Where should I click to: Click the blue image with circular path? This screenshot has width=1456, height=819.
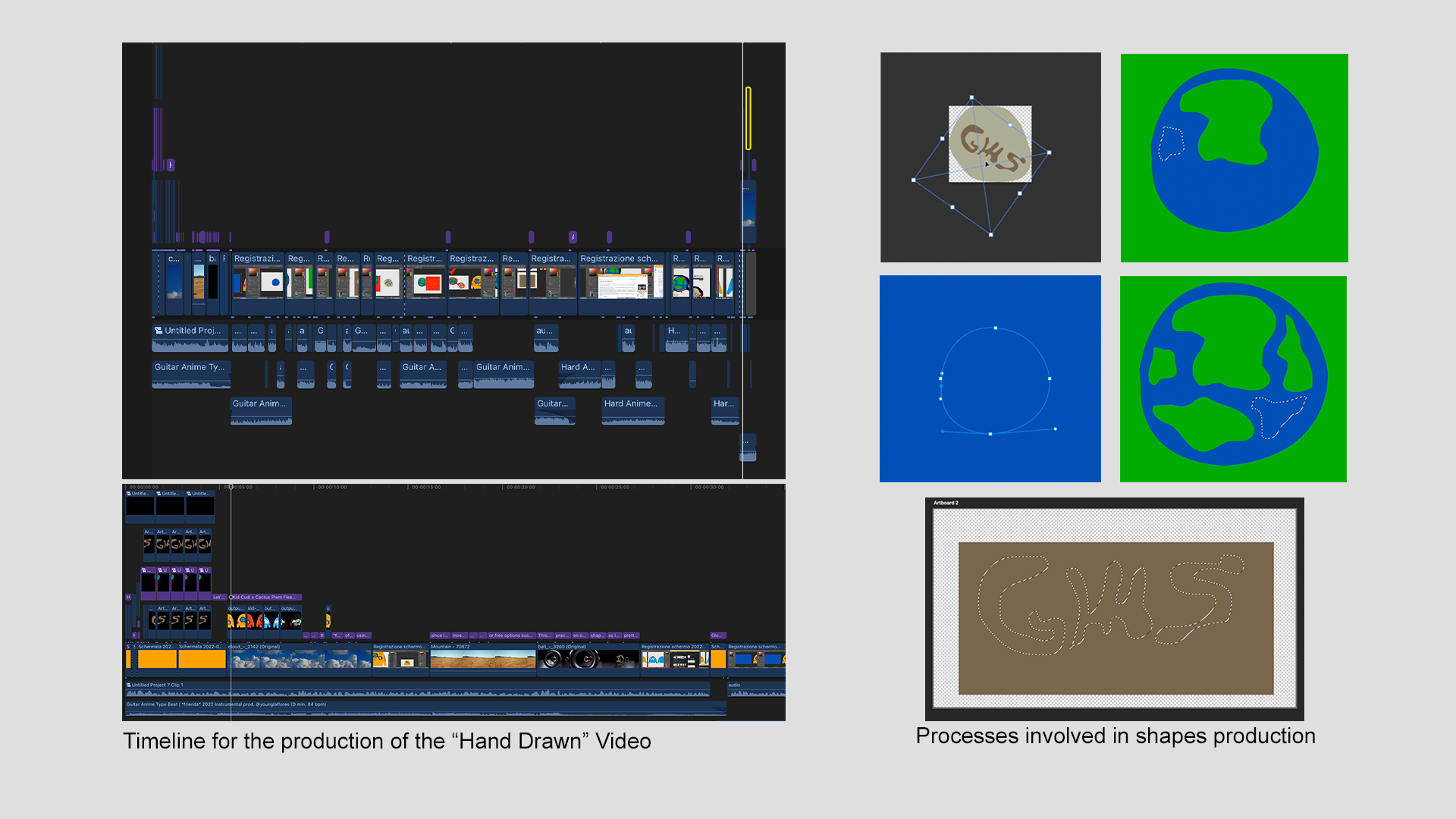point(990,378)
